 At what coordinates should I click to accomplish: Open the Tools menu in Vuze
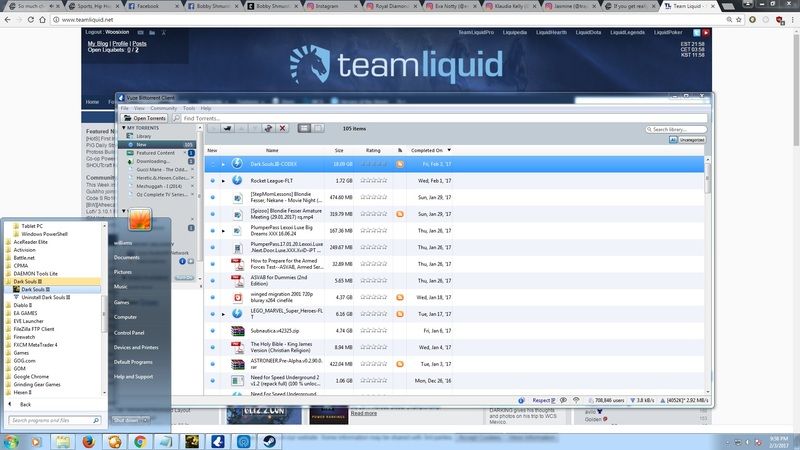(189, 108)
